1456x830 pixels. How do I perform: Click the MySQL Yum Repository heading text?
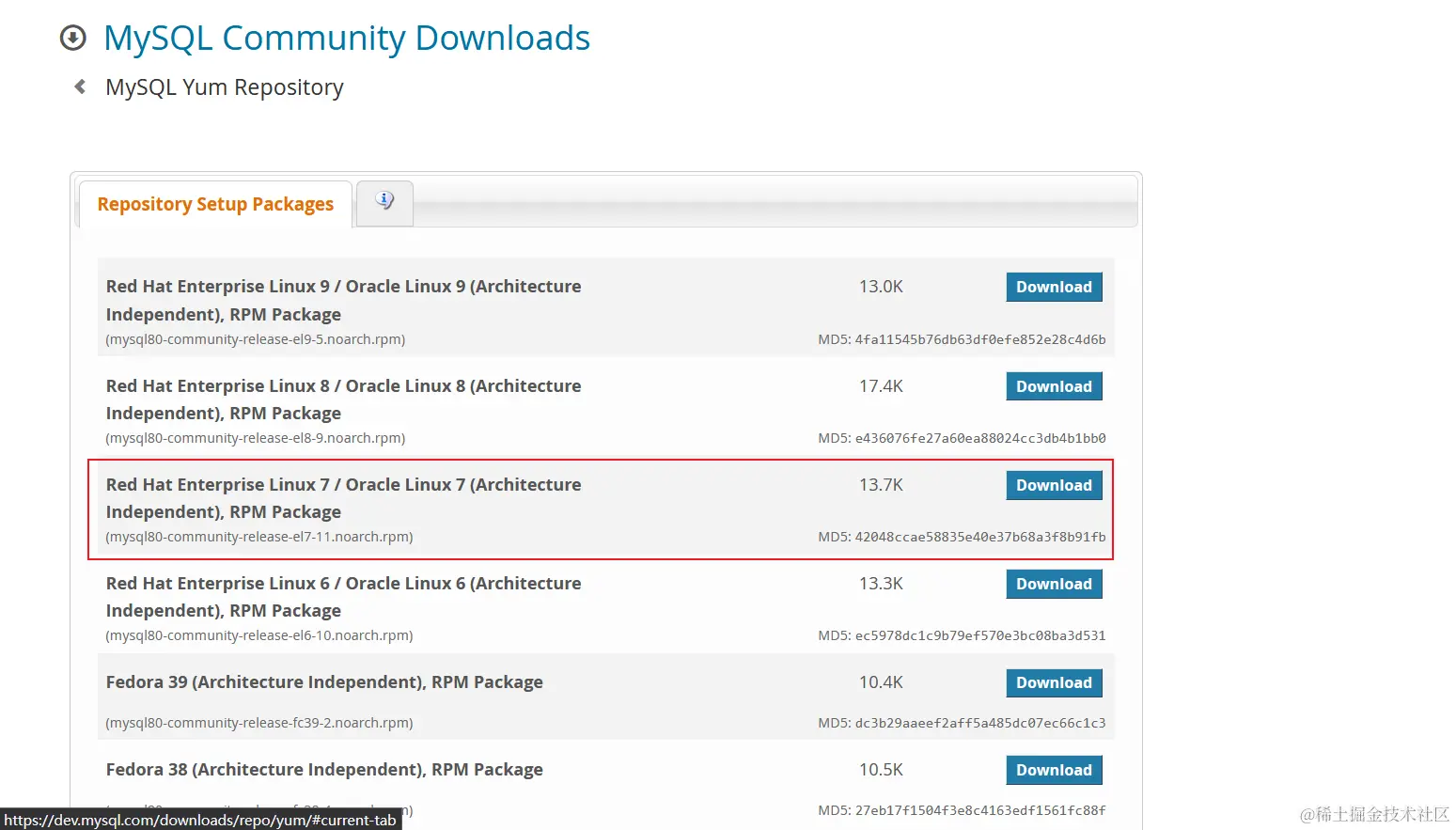click(225, 87)
